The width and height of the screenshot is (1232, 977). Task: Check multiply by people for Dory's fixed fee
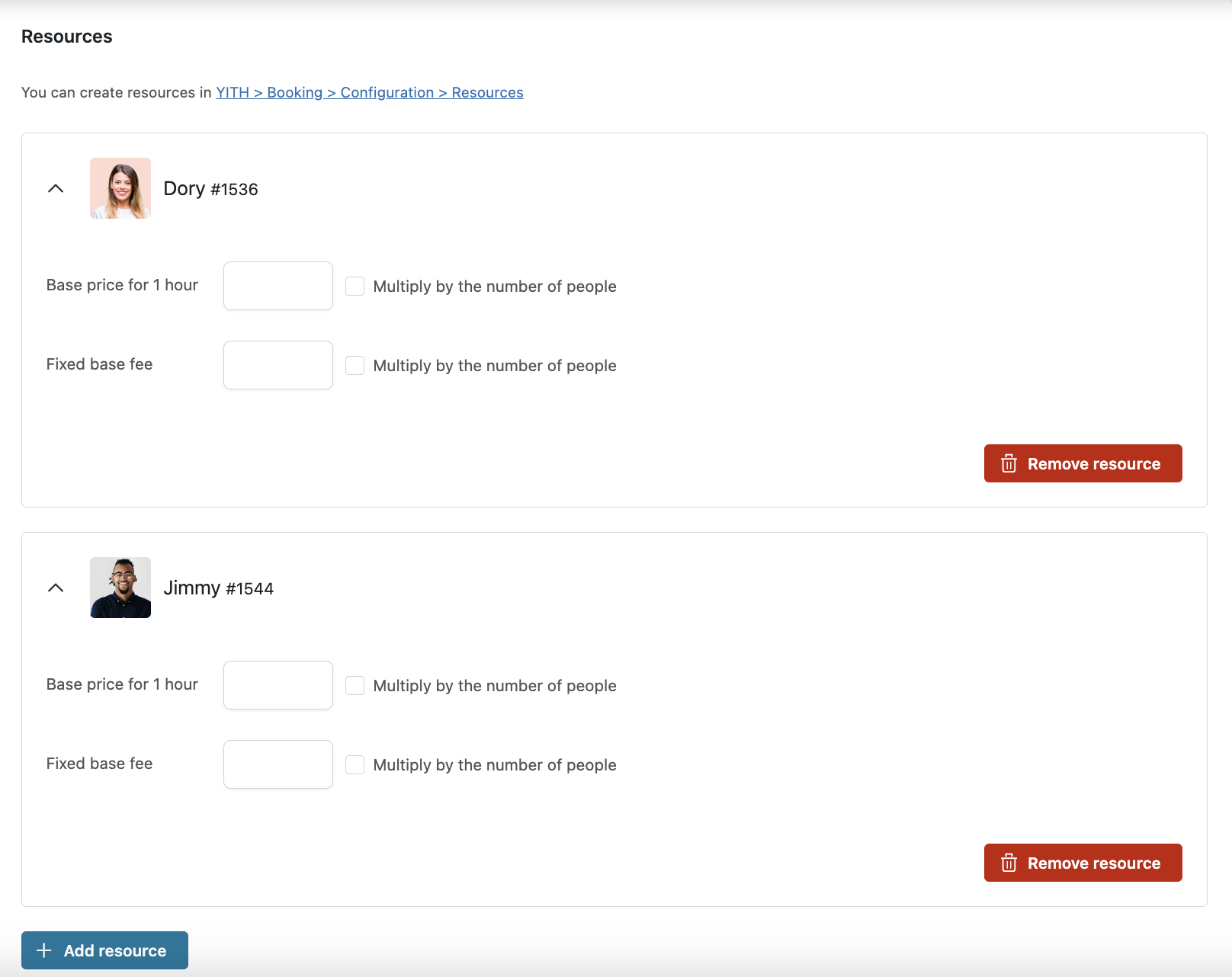click(355, 366)
